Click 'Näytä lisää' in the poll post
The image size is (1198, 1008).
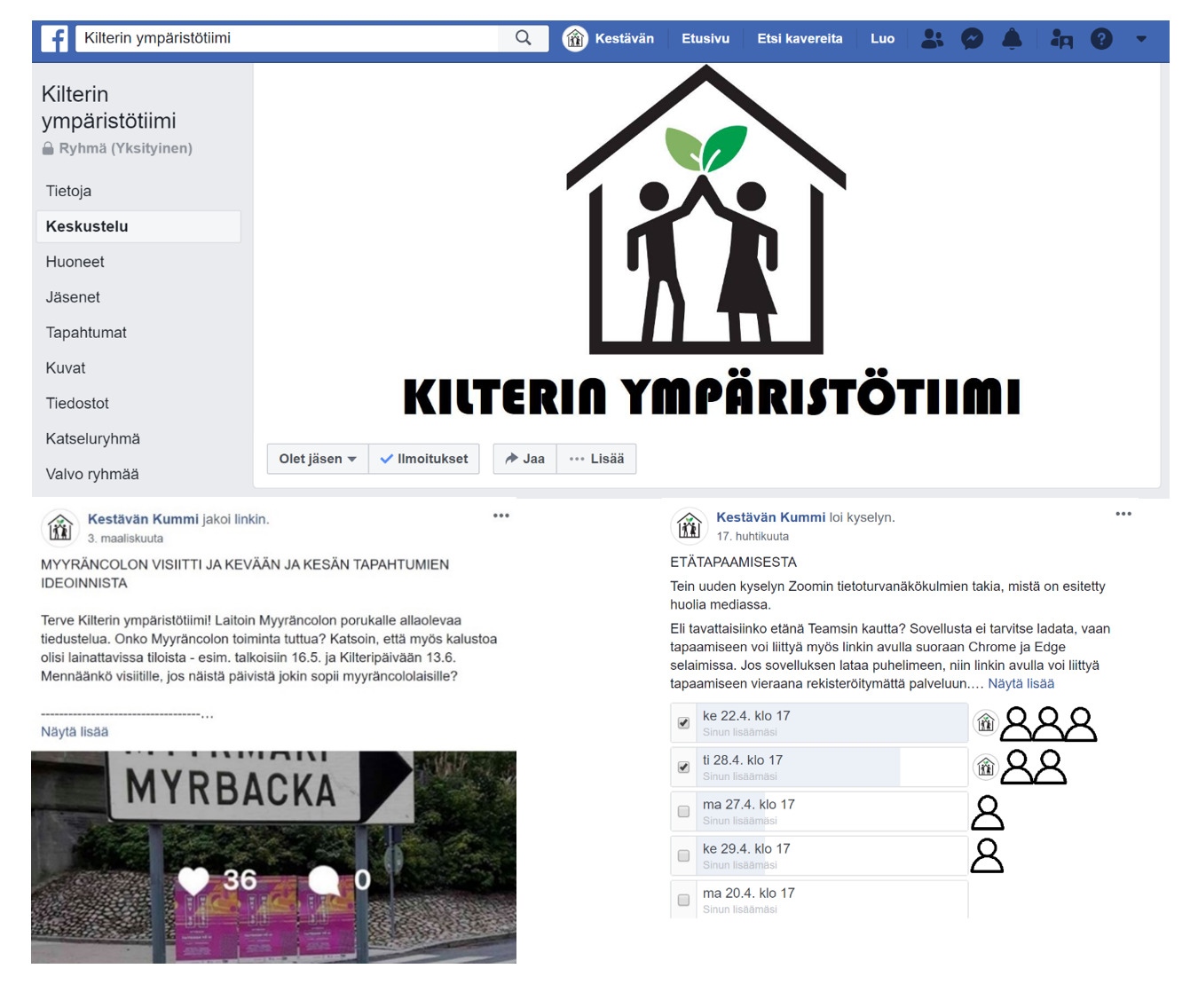pyautogui.click(x=1021, y=683)
